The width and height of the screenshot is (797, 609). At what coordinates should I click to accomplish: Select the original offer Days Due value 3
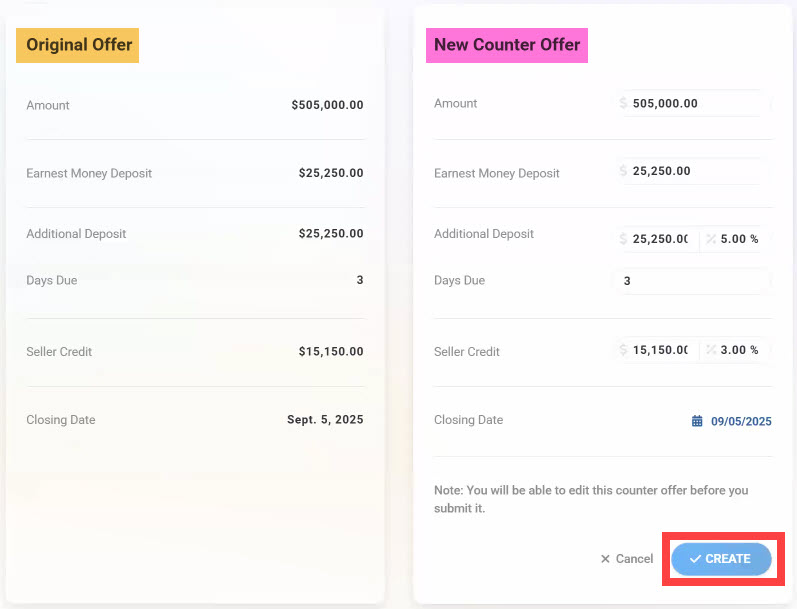[x=360, y=280]
